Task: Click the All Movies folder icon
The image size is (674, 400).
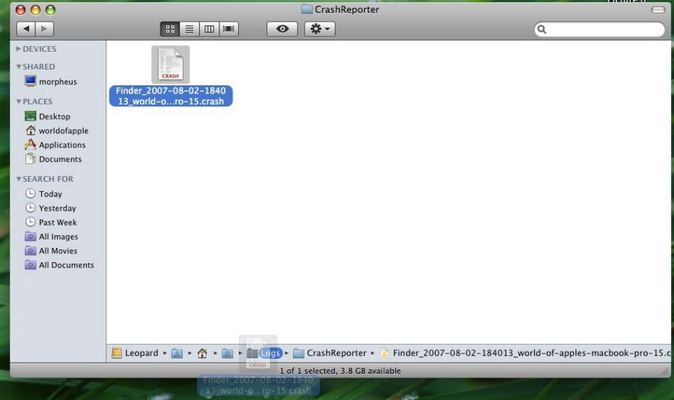Action: coord(30,250)
